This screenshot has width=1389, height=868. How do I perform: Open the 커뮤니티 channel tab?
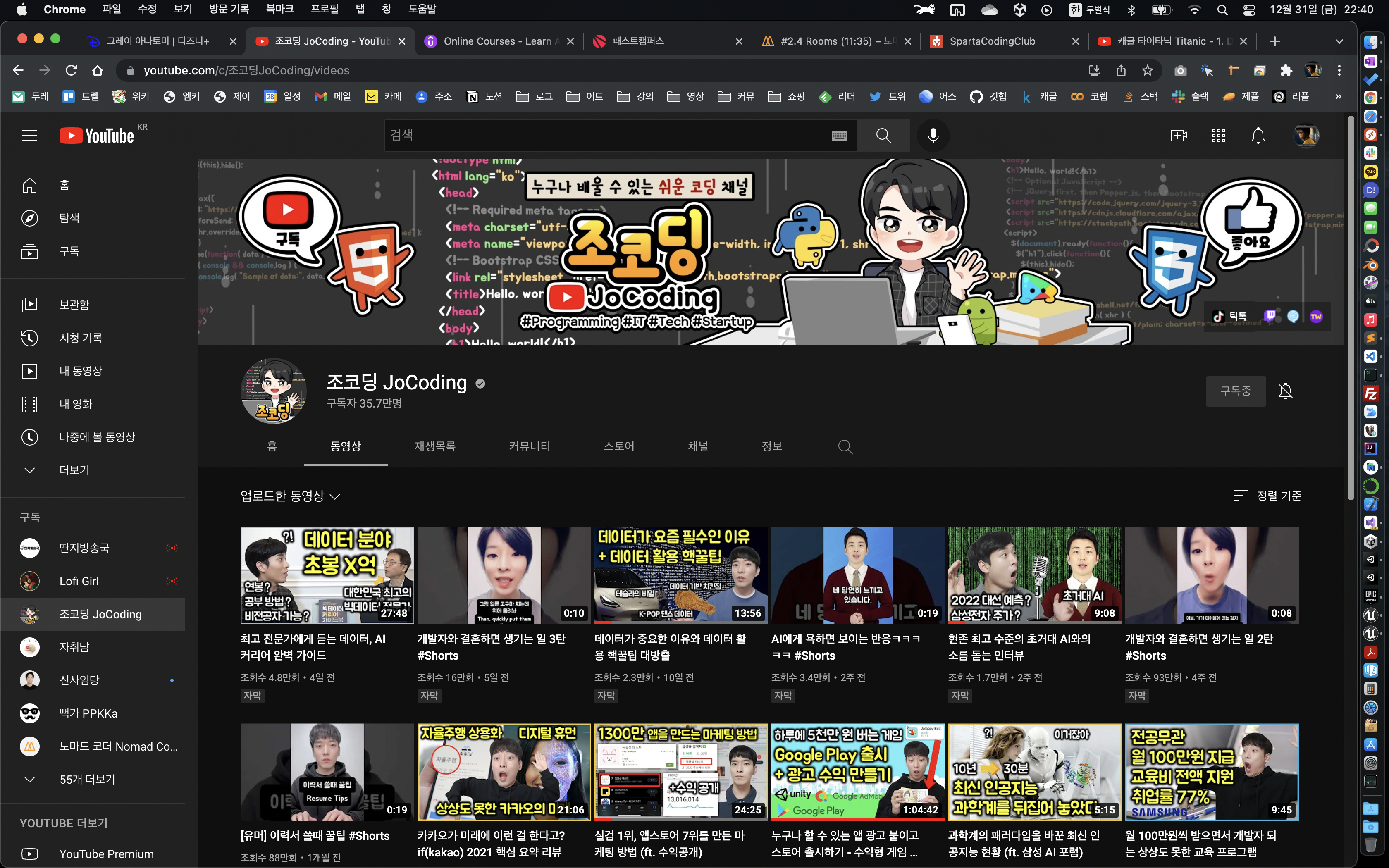click(529, 447)
